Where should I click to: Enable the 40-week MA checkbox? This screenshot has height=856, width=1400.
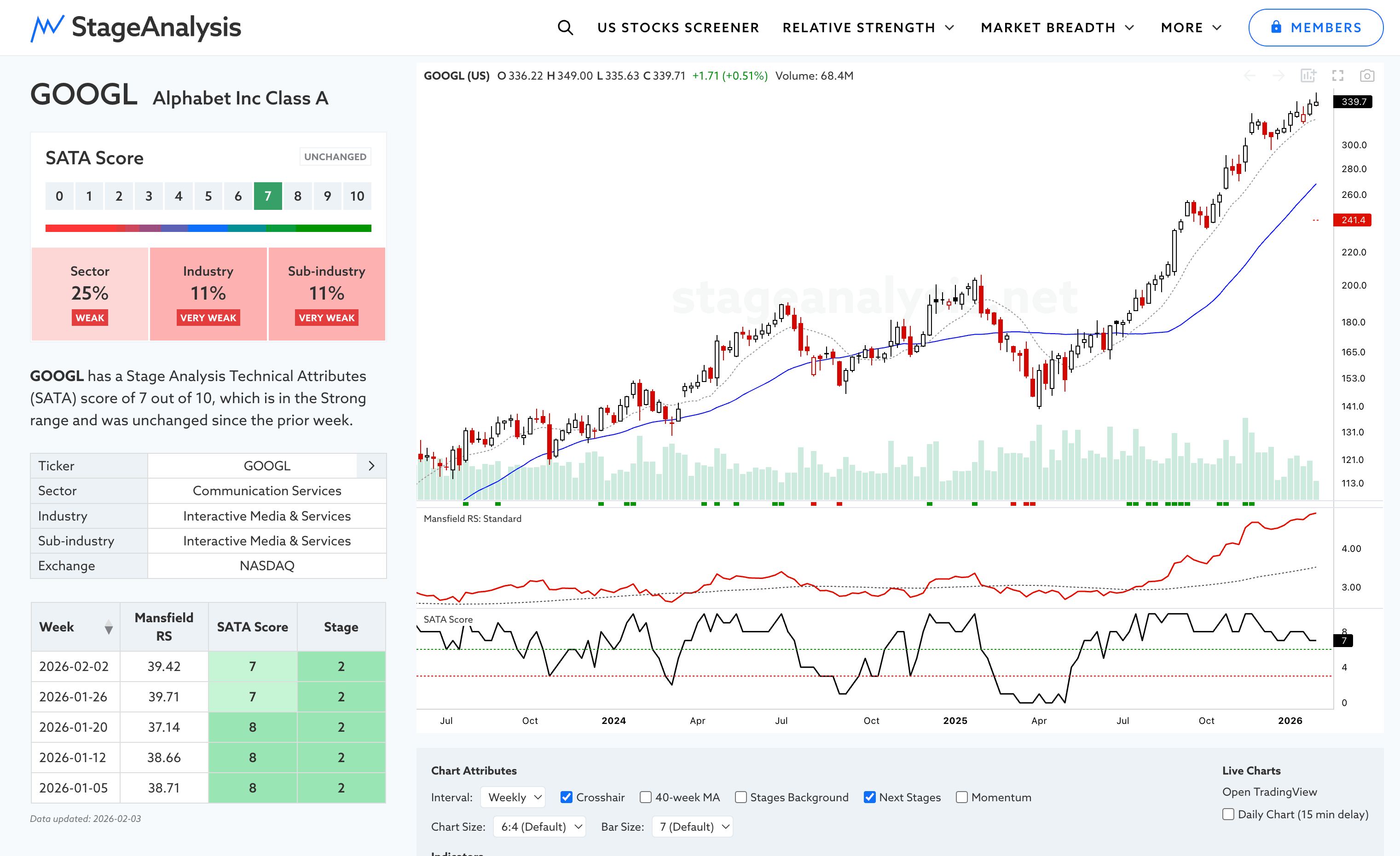(645, 797)
